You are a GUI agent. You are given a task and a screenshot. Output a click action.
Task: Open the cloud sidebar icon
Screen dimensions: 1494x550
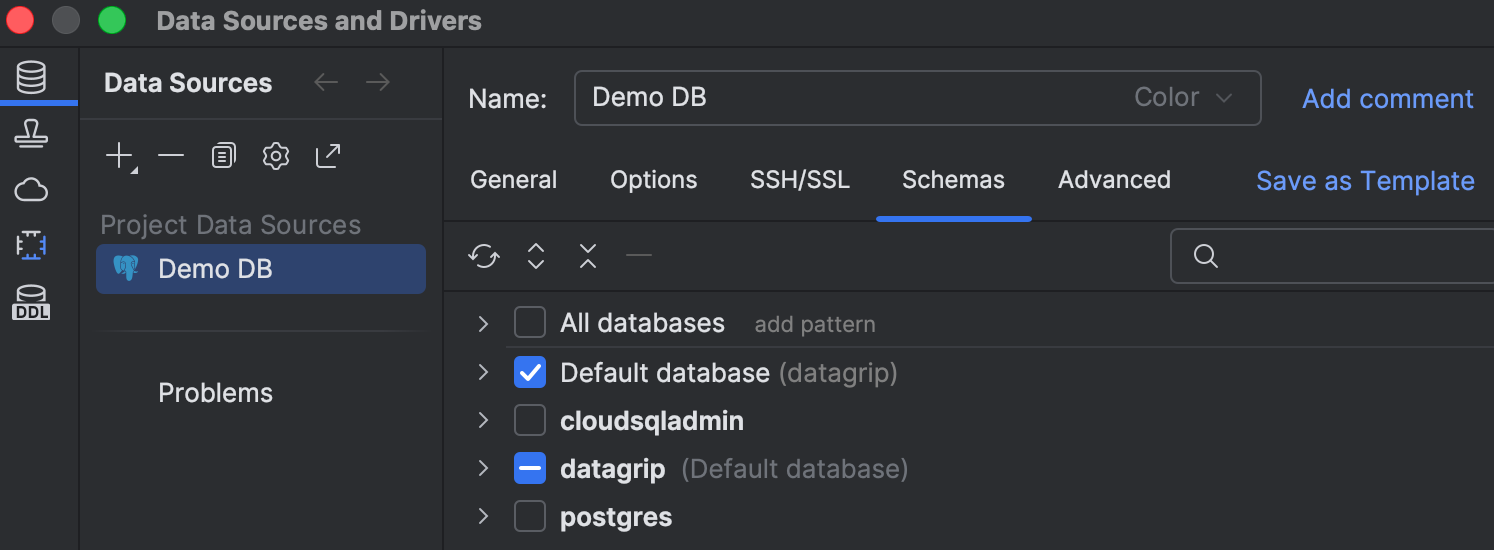(32, 189)
